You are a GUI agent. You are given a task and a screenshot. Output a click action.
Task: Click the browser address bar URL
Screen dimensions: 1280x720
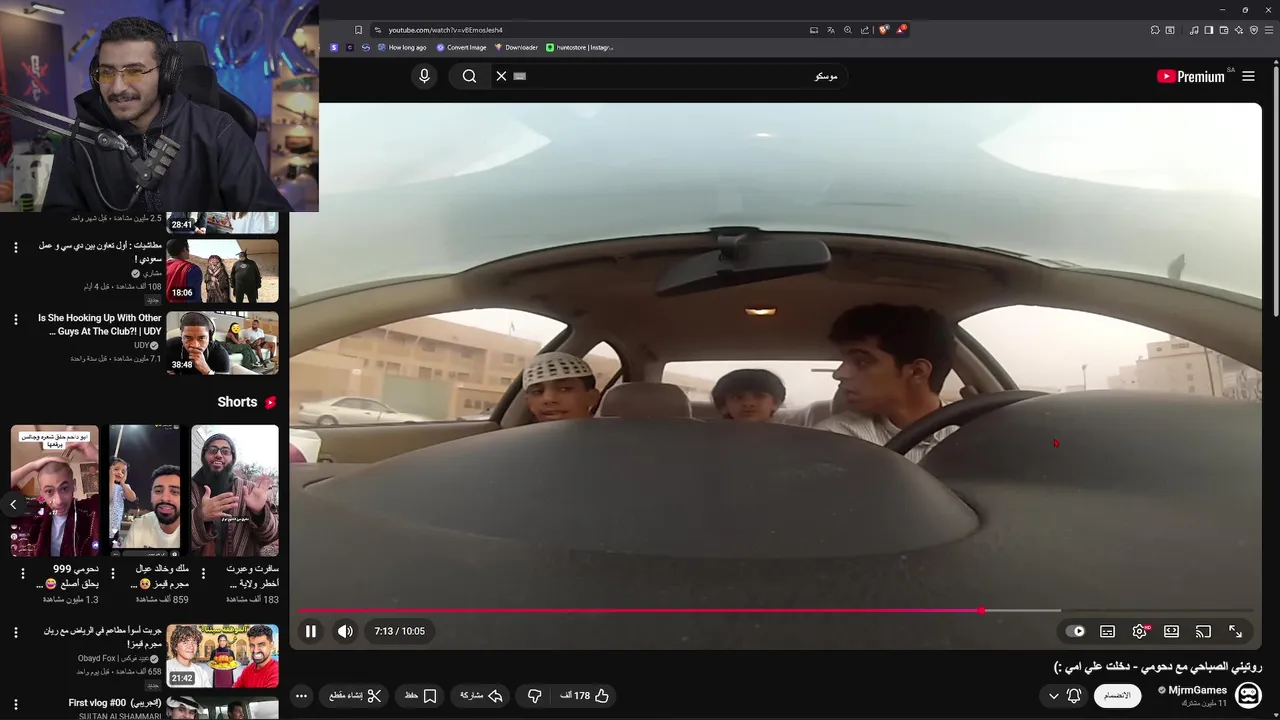445,30
